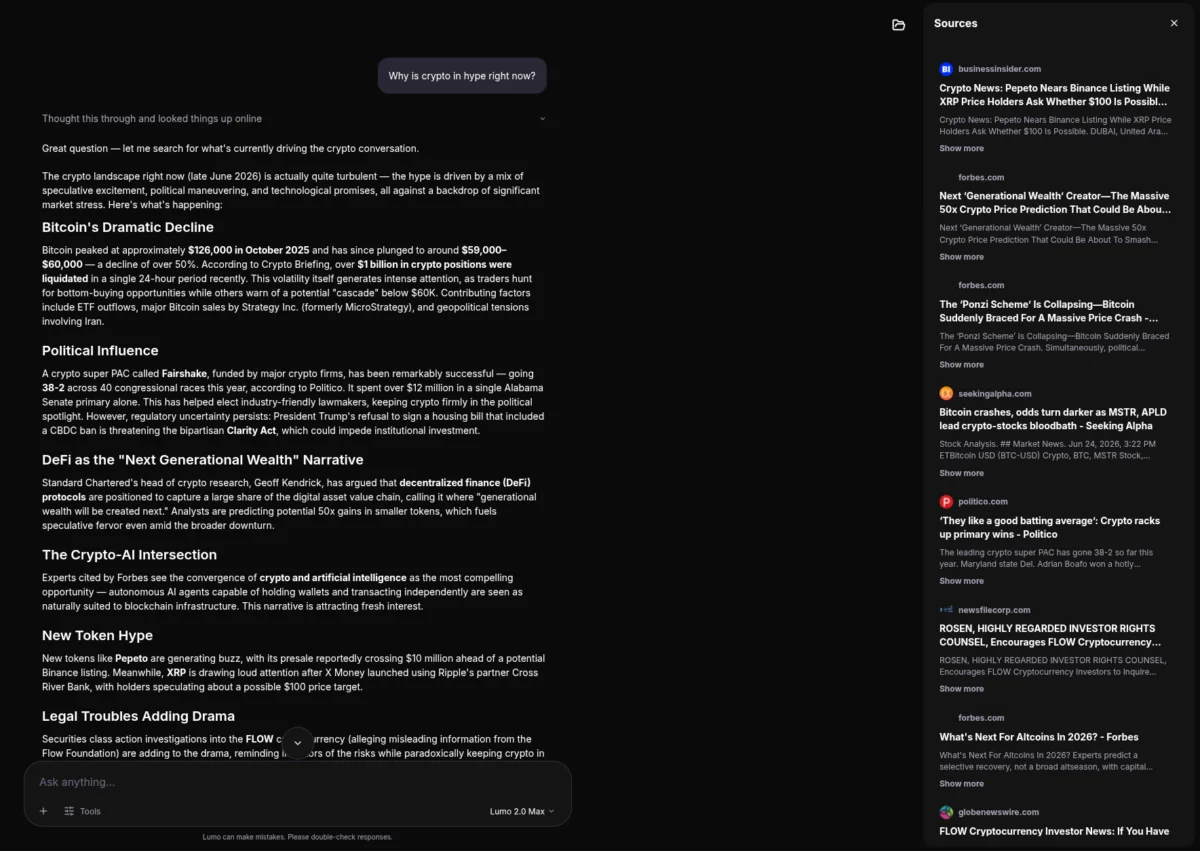The image size is (1200, 851).
Task: Click the plus attachment icon in input bar
Action: coord(43,811)
